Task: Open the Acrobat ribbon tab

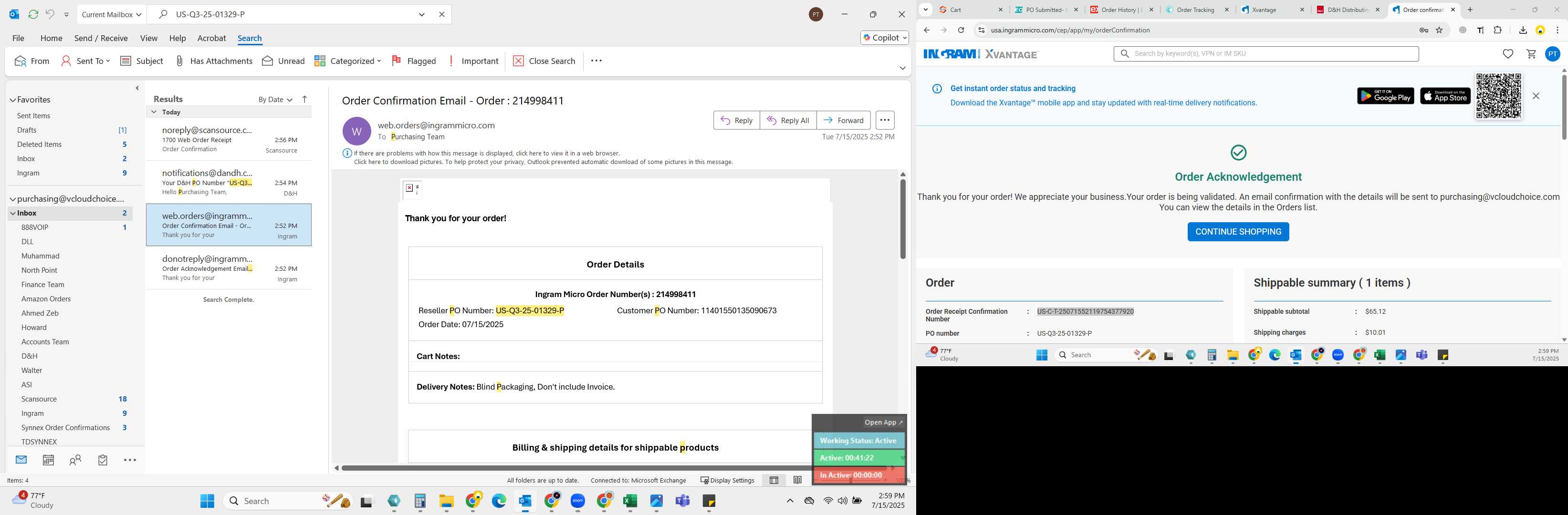Action: point(212,38)
